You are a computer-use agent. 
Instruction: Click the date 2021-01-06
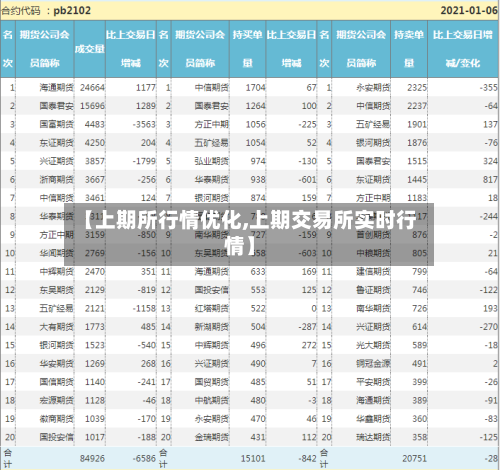469,11
